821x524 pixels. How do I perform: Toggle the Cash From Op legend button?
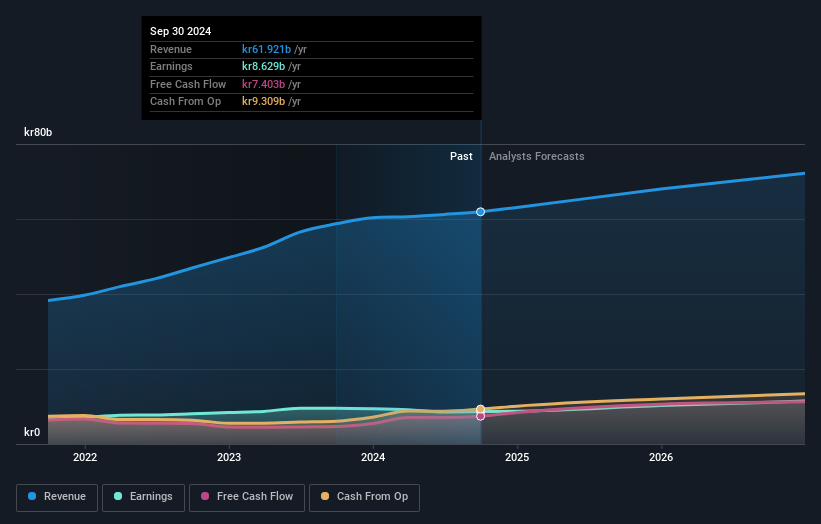(364, 497)
